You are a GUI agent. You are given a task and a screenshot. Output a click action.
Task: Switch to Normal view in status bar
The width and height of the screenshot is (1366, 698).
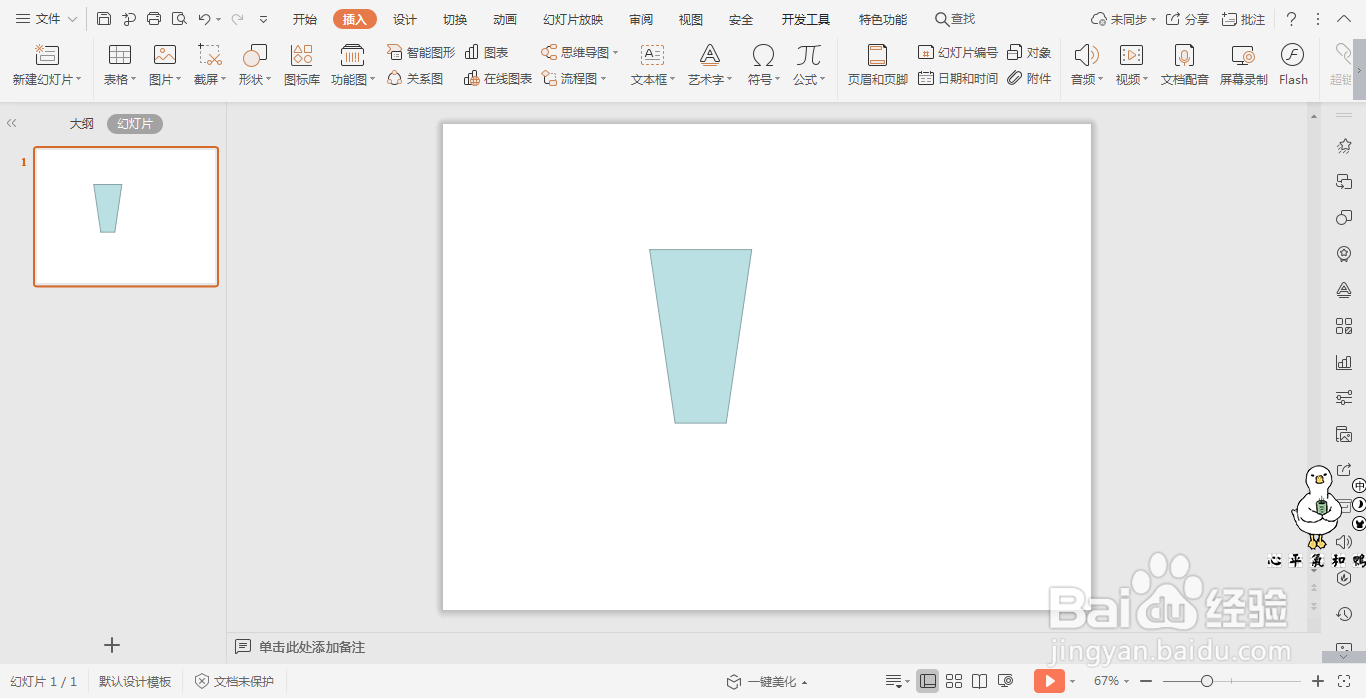928,681
